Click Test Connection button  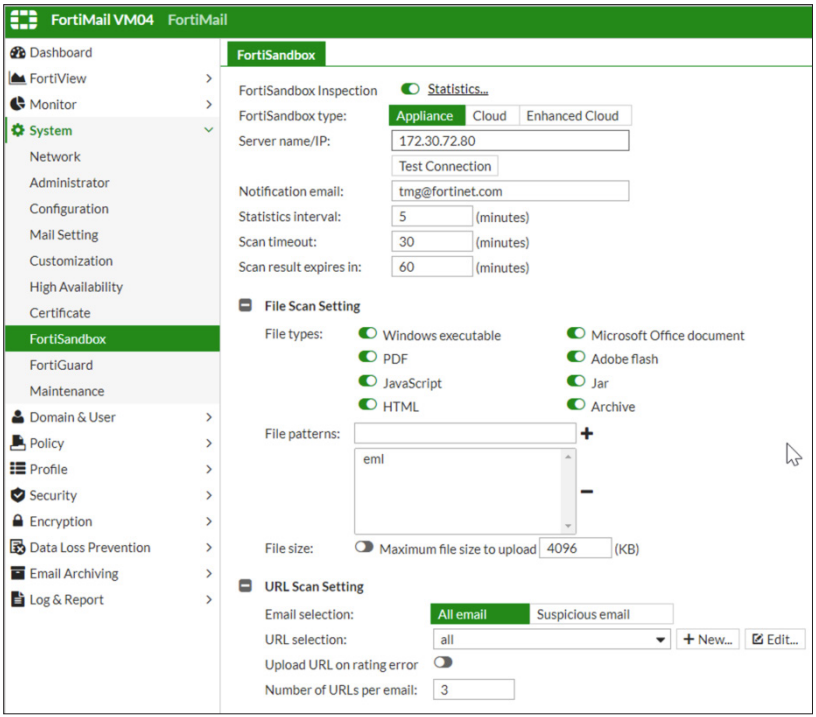pos(445,166)
